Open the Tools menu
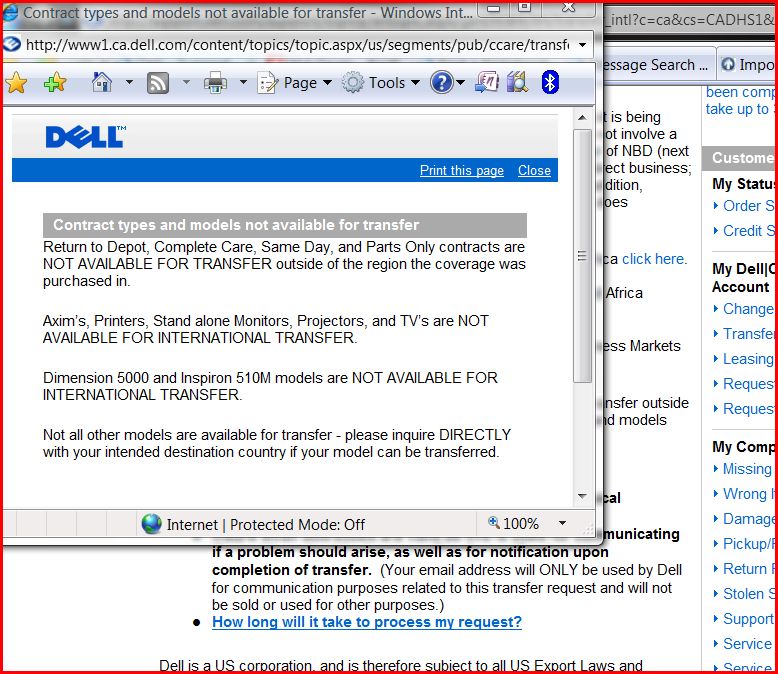This screenshot has height=674, width=778. point(381,83)
